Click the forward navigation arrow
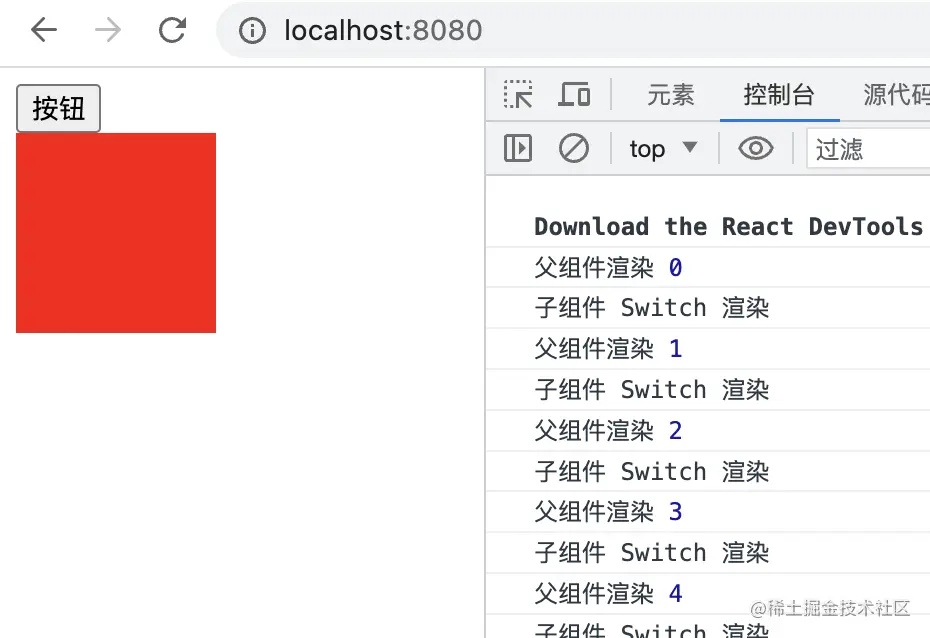The height and width of the screenshot is (638, 930). tap(107, 30)
